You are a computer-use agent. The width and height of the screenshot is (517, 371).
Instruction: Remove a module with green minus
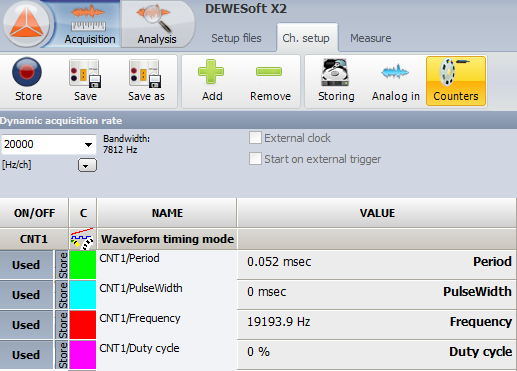coord(270,81)
